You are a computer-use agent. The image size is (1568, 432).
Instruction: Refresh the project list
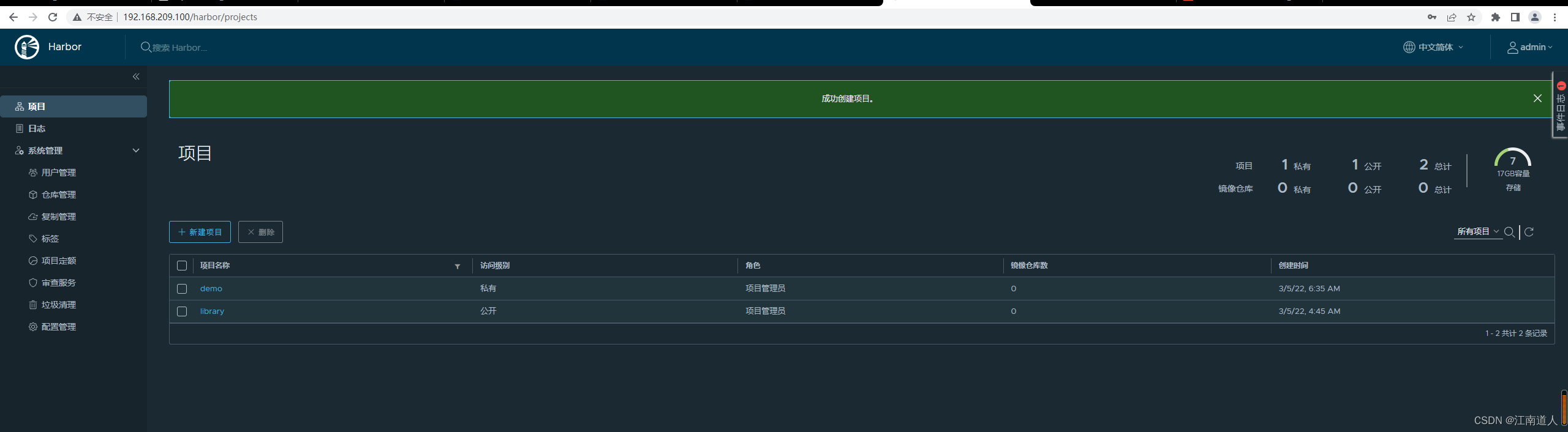click(x=1529, y=231)
